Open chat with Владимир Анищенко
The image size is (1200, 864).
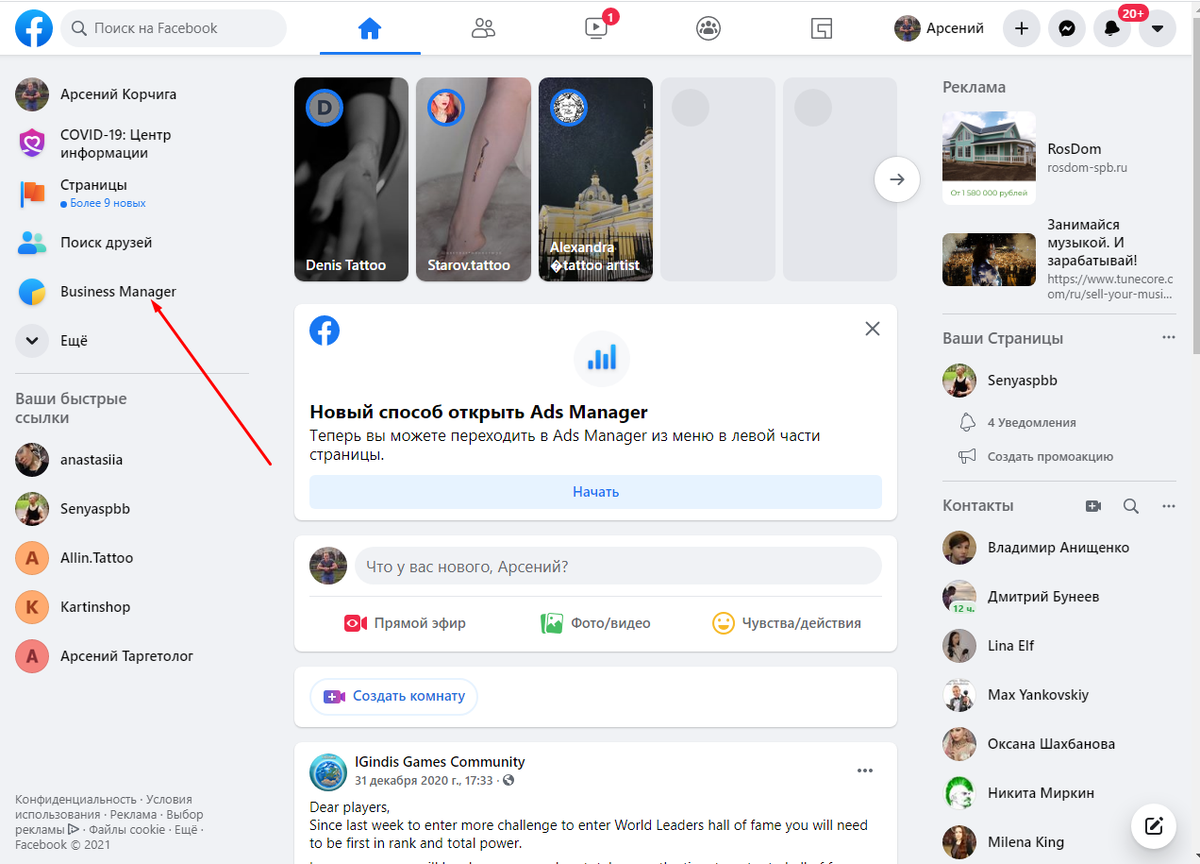(1060, 547)
